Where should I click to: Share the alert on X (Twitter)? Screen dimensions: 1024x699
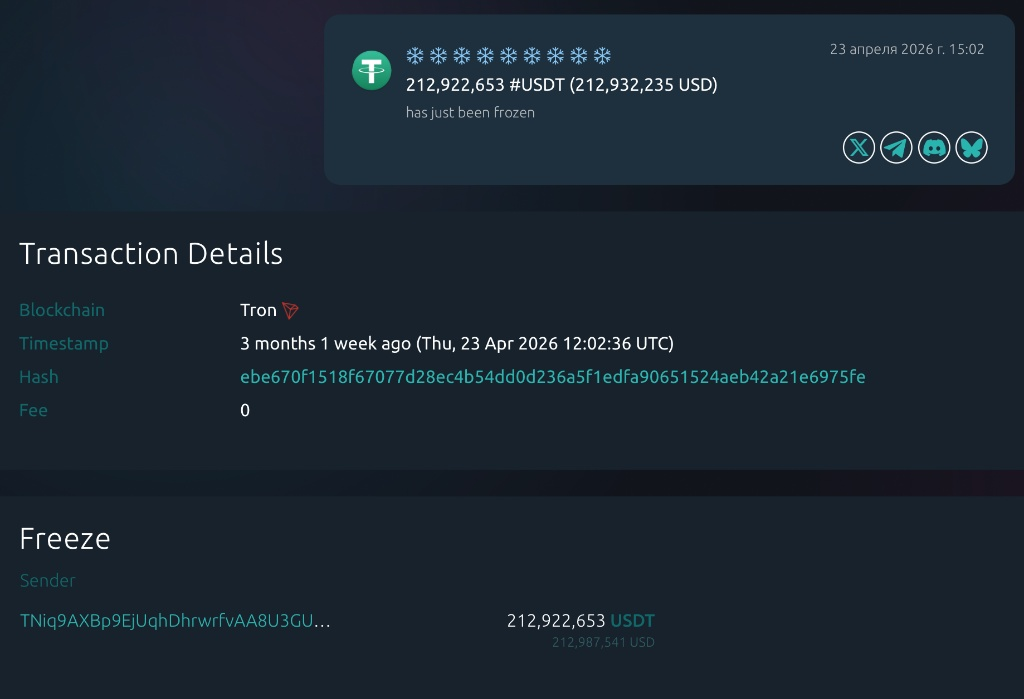click(x=859, y=148)
